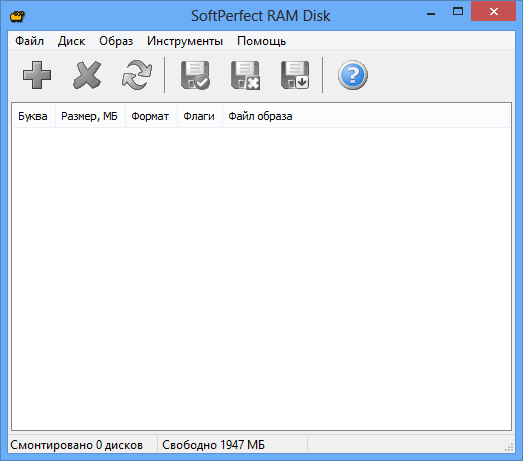523x461 pixels.
Task: Click status text Смонтировано 0 дисков
Action: [x=77, y=445]
